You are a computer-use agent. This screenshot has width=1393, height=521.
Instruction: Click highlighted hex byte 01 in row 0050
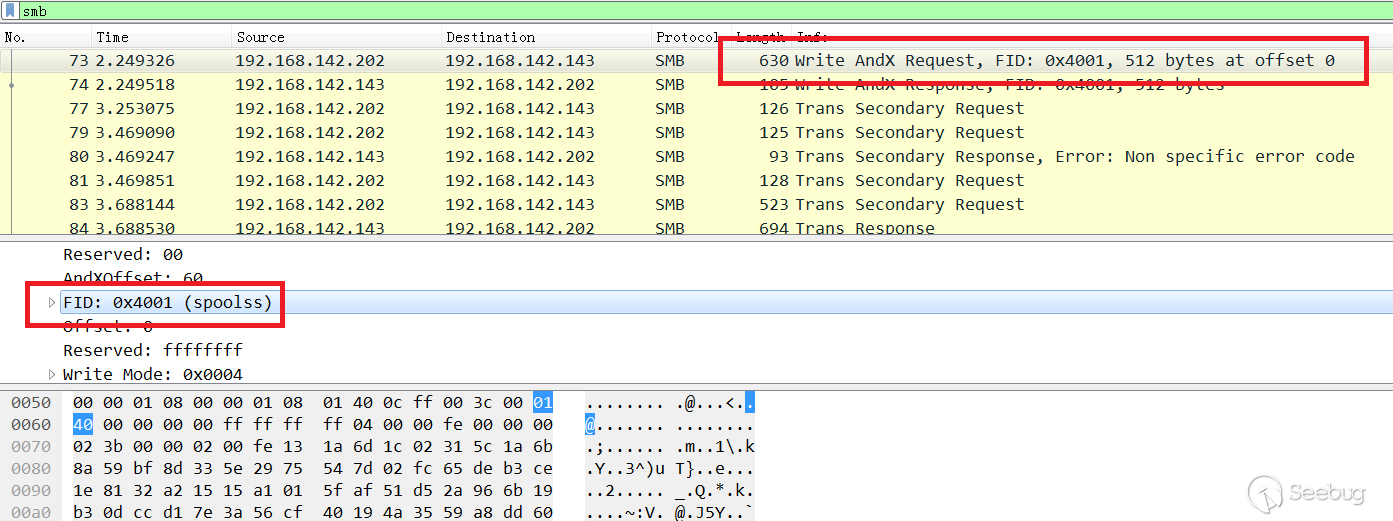coord(543,403)
